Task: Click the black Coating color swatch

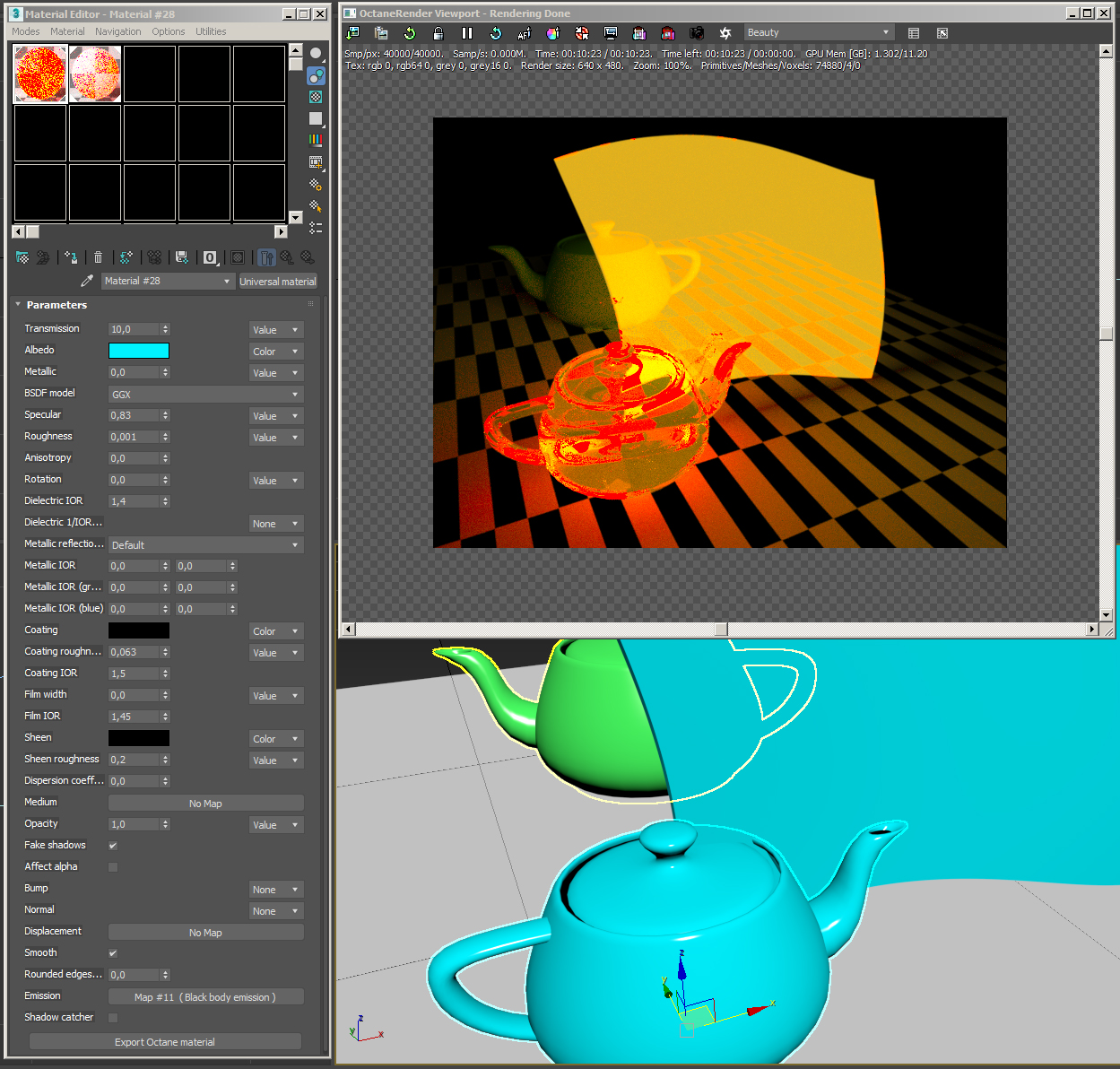Action: 139,630
